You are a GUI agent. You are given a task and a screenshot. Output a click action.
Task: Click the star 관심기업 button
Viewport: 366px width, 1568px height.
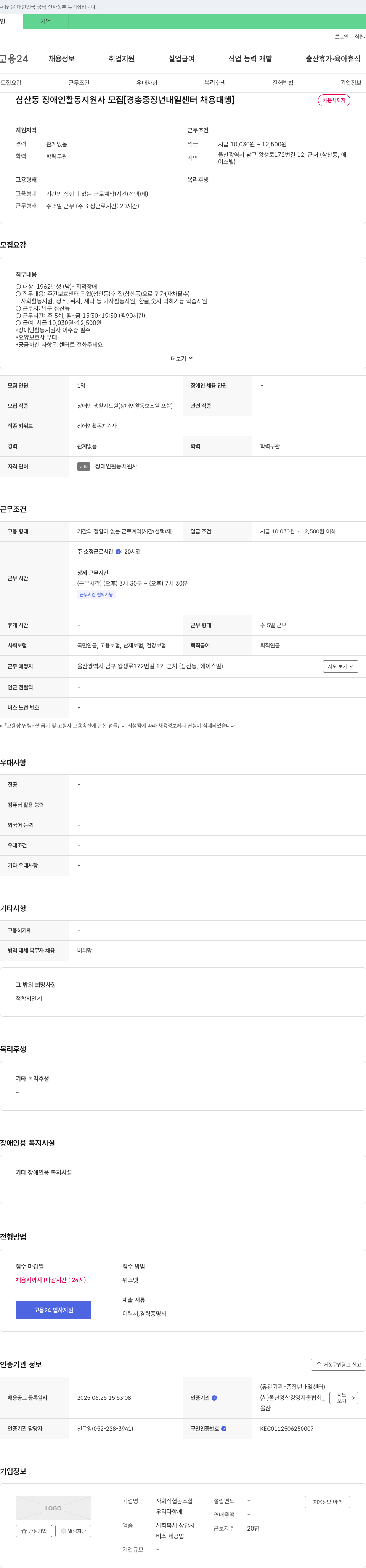click(x=34, y=1530)
